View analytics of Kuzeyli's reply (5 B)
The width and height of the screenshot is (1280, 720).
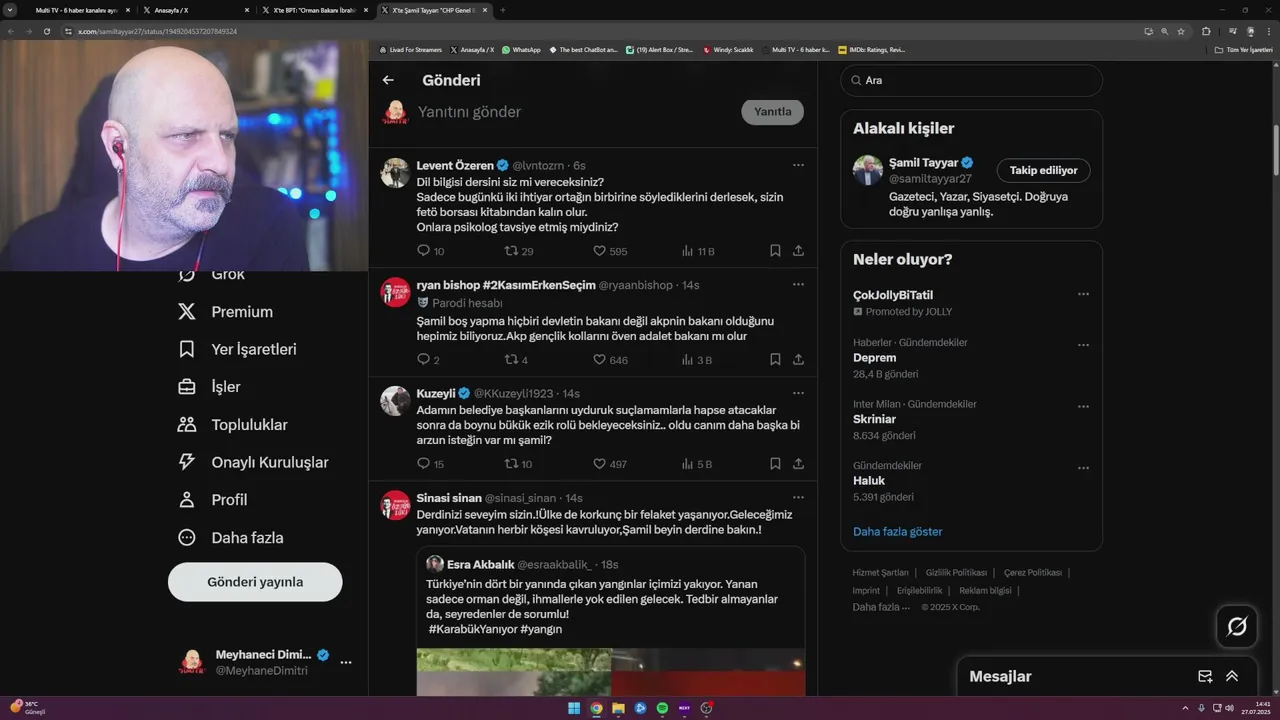pyautogui.click(x=697, y=463)
